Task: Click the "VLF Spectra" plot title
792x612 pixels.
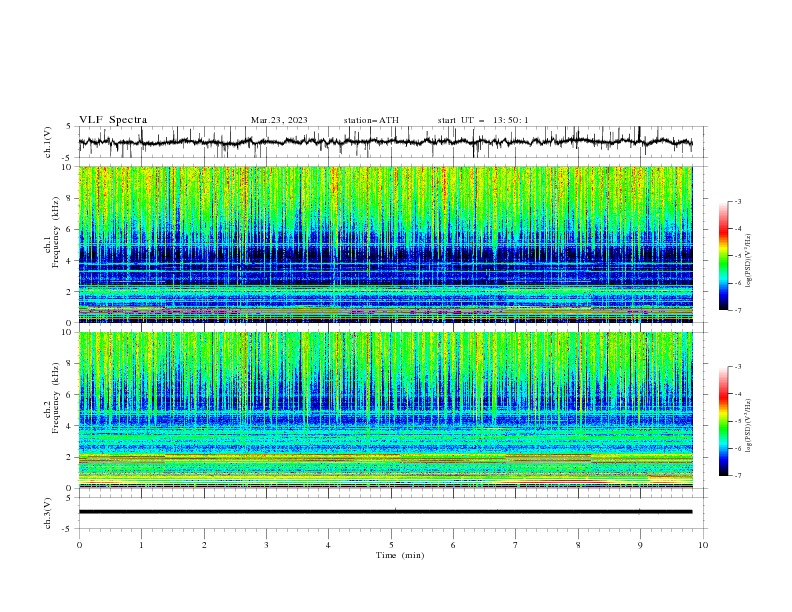Action: [x=113, y=120]
